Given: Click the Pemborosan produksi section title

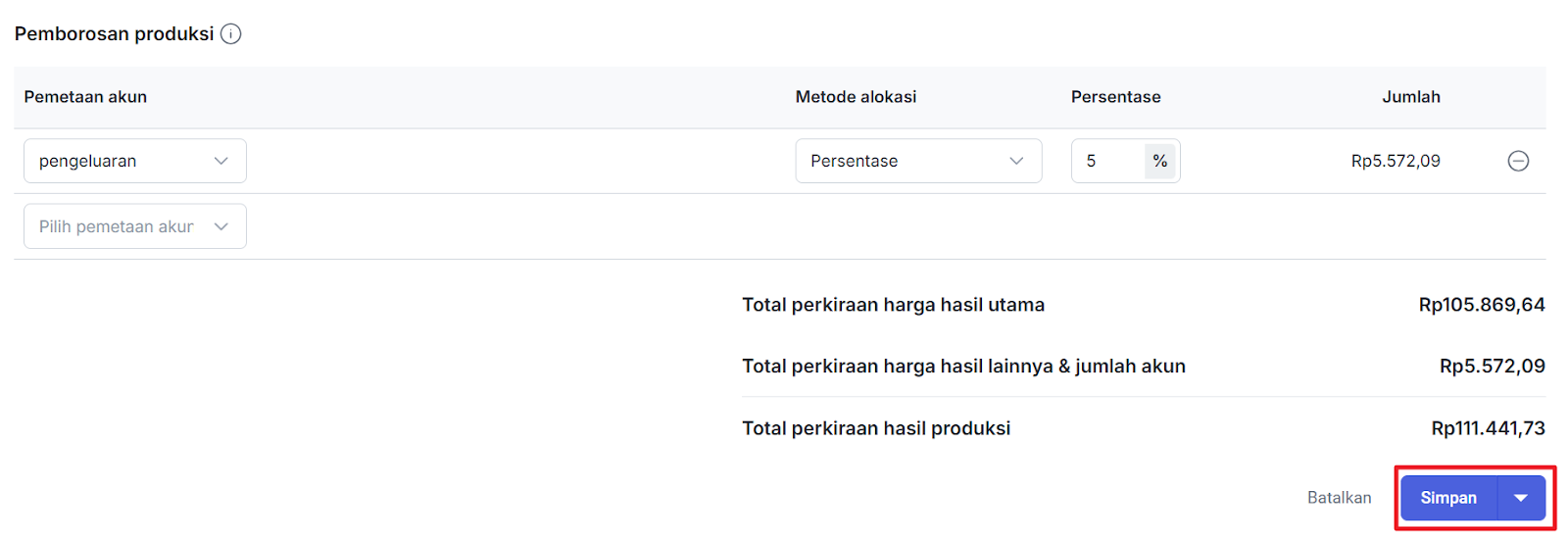Looking at the screenshot, I should [114, 34].
